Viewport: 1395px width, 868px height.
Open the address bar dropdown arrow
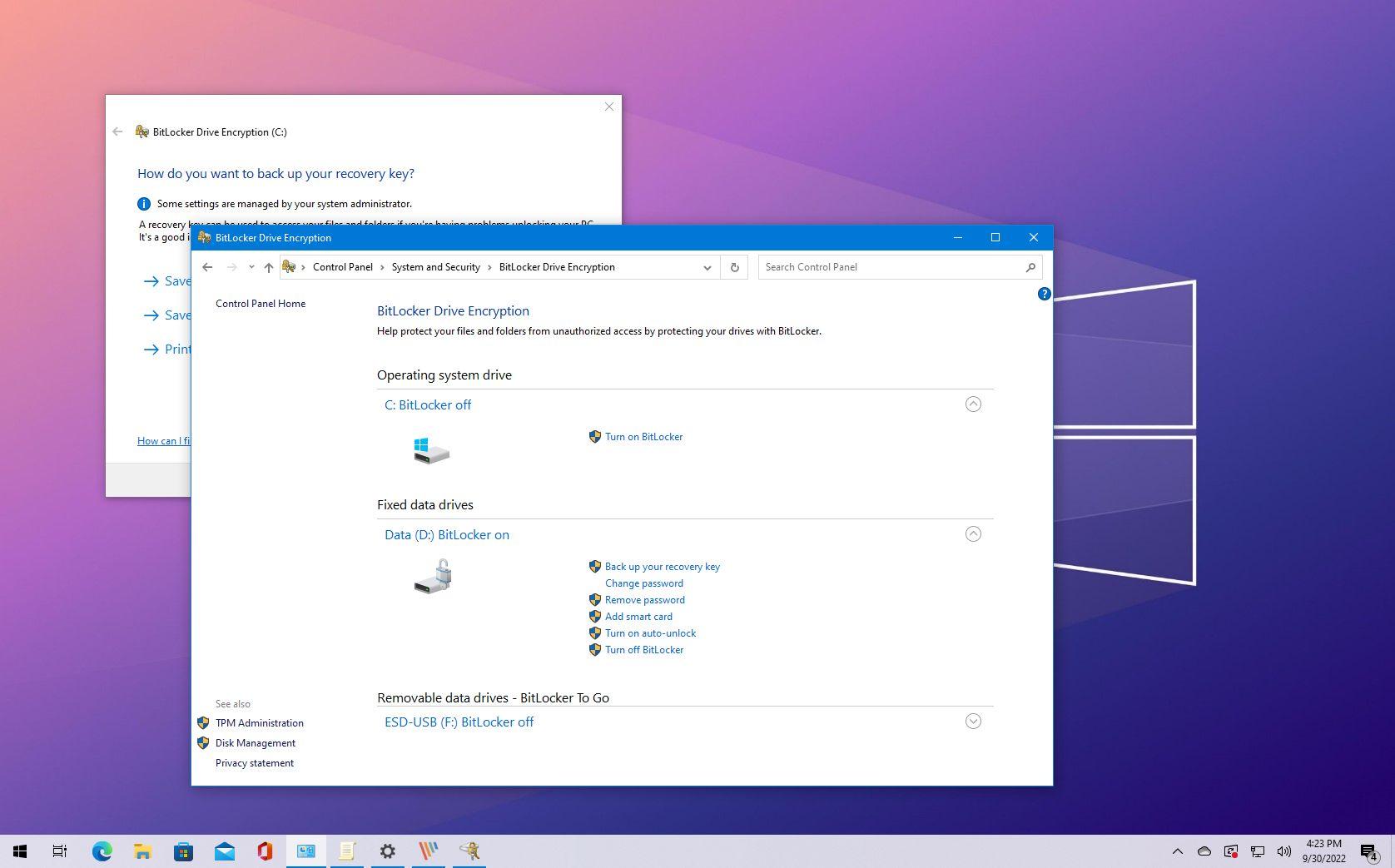(x=707, y=267)
